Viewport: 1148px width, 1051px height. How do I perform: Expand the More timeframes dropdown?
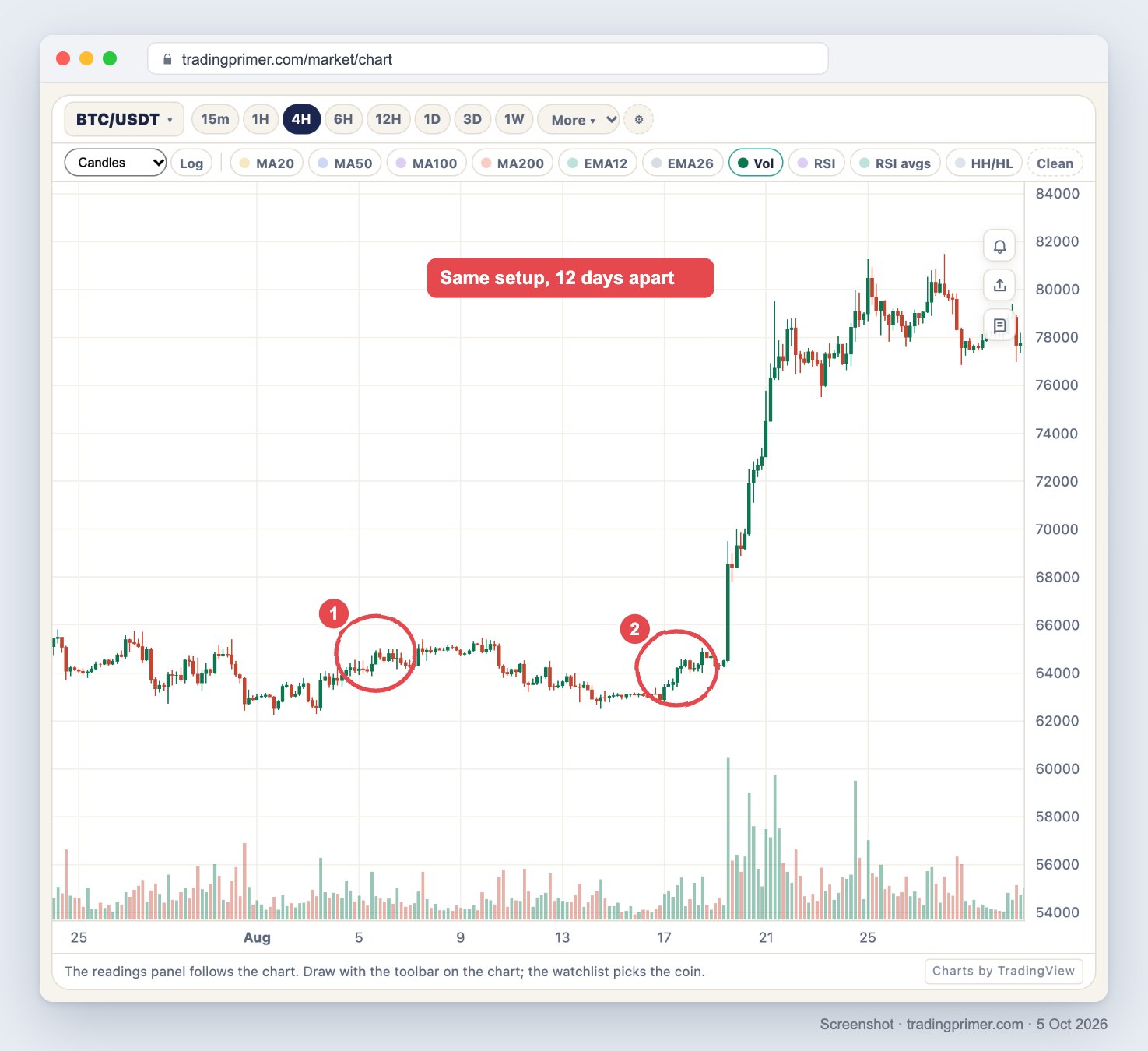pos(578,120)
